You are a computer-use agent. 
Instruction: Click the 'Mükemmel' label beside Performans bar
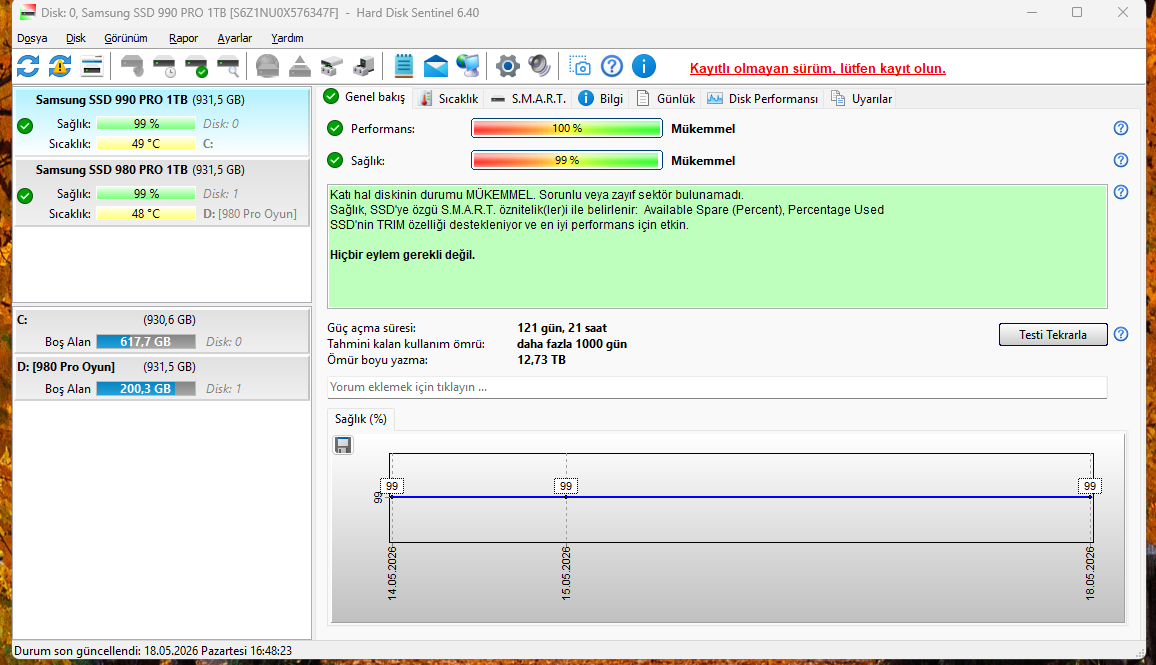click(x=703, y=129)
